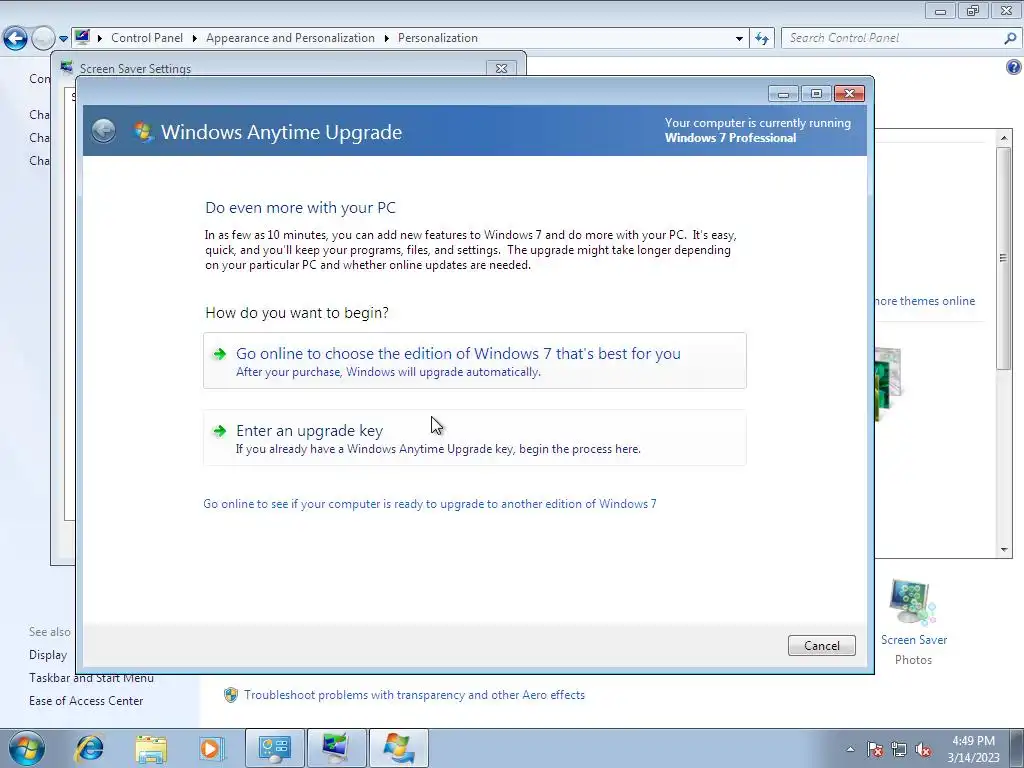This screenshot has height=768, width=1024.
Task: Click the refresh button beside address bar
Action: [761, 39]
